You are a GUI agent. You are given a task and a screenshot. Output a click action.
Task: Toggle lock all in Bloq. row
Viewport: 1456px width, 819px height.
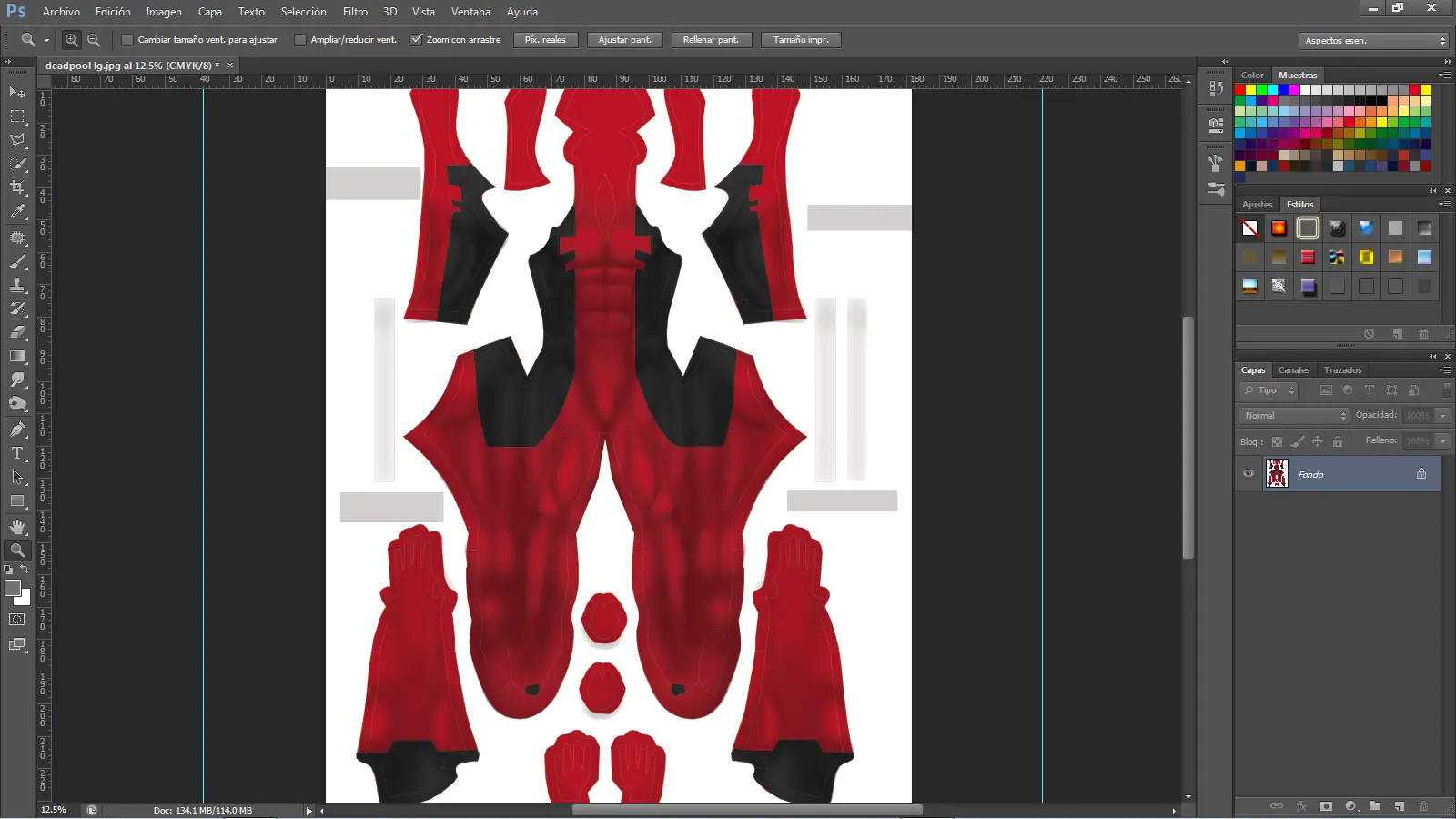[x=1338, y=441]
